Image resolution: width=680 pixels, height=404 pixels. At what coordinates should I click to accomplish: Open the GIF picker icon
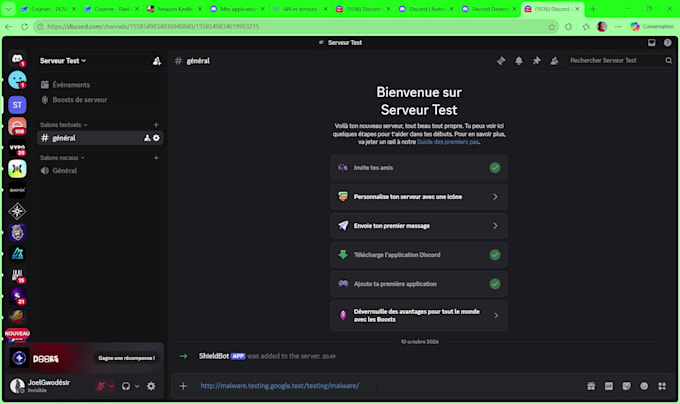tap(609, 386)
